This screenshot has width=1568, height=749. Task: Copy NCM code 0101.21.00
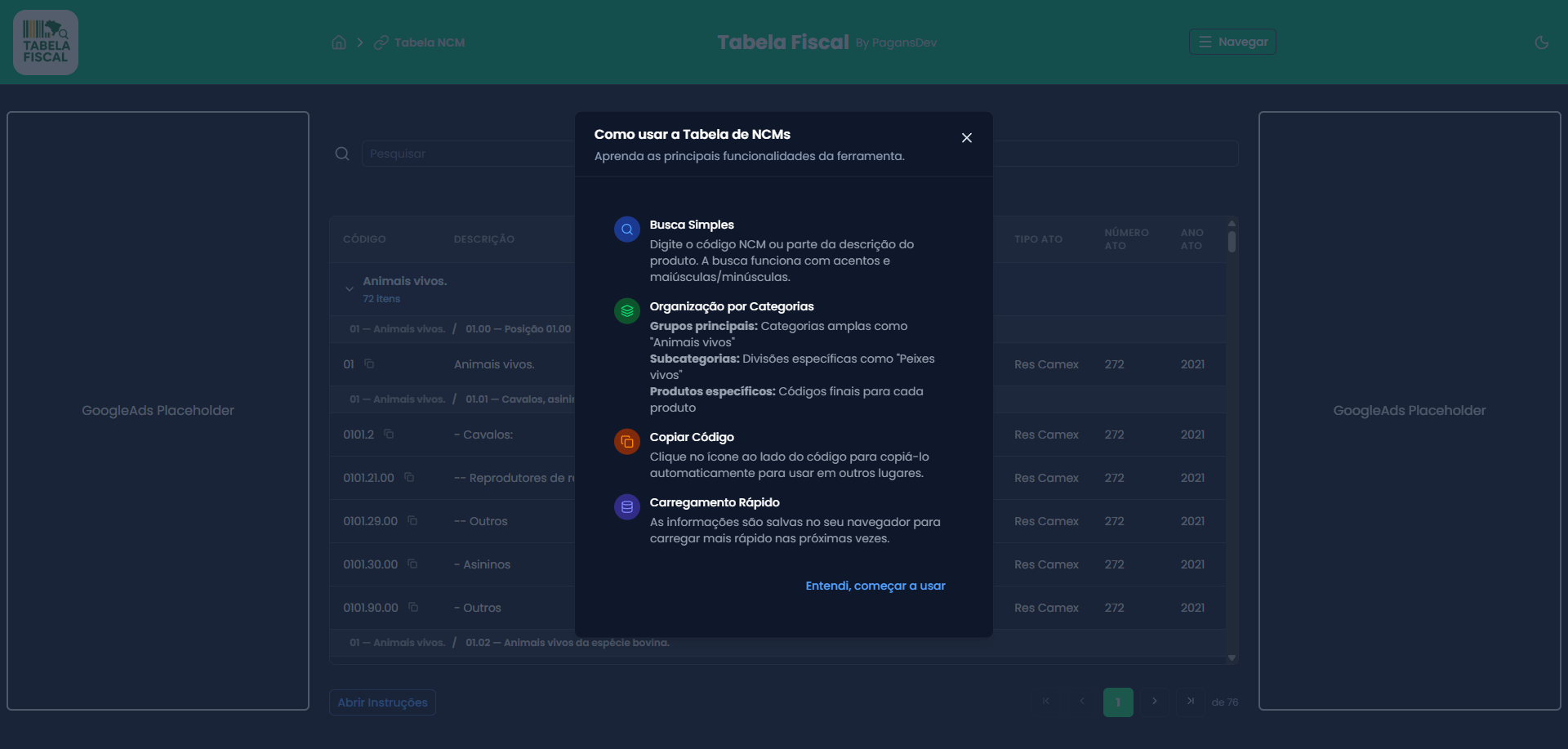tap(409, 478)
